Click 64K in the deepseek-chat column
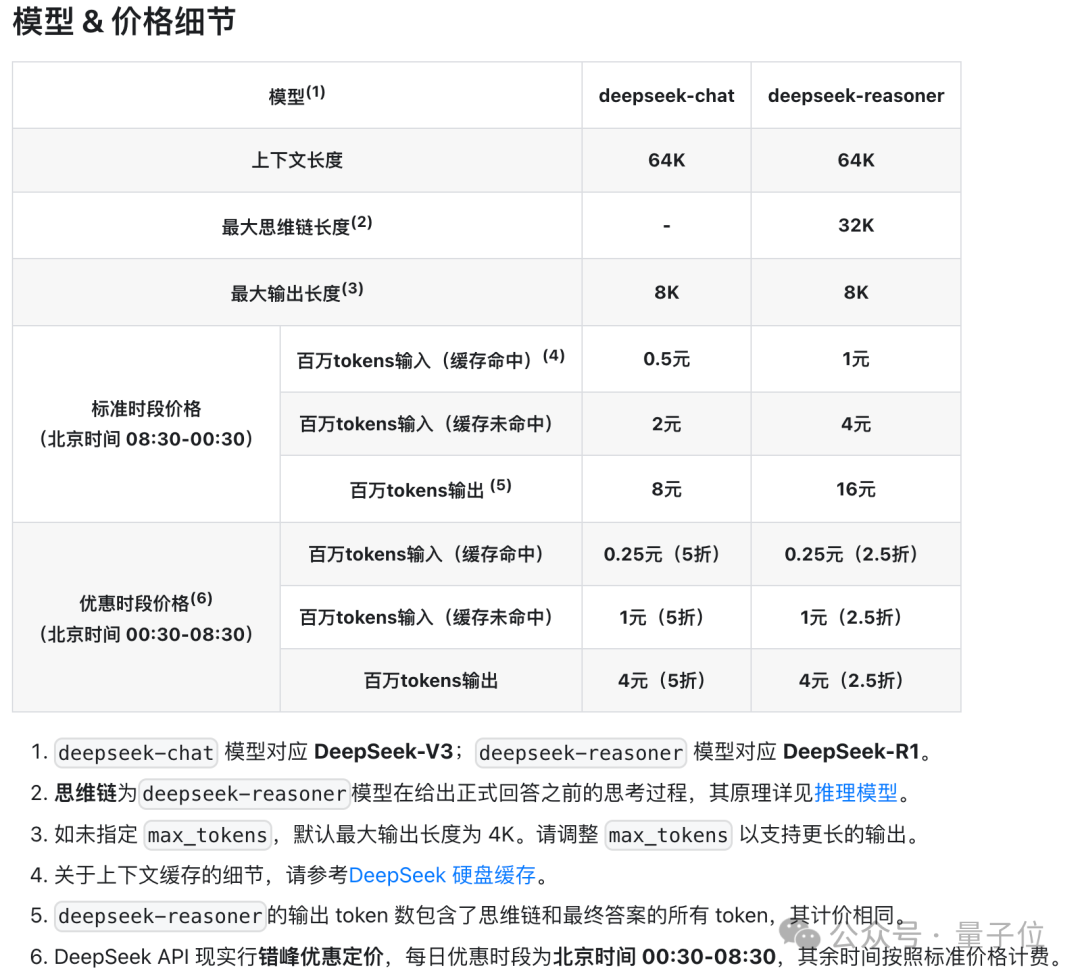 click(666, 160)
